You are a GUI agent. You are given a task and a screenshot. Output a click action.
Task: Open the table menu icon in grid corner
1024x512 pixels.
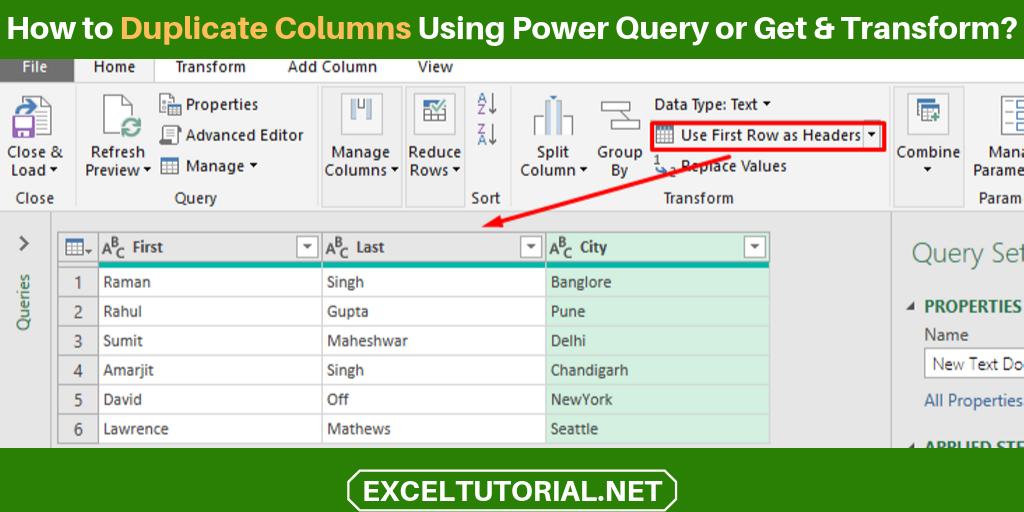pyautogui.click(x=78, y=248)
